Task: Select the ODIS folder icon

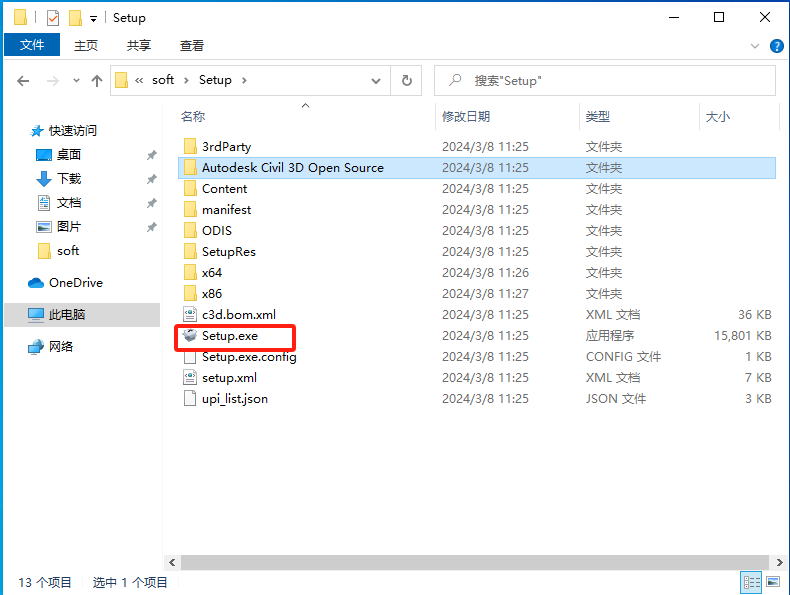Action: (x=190, y=231)
